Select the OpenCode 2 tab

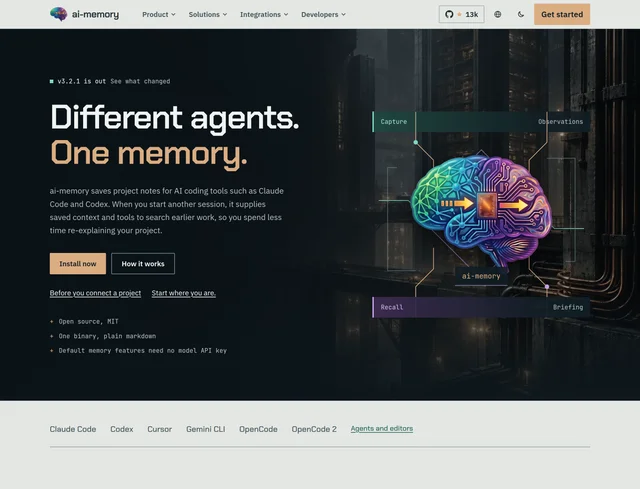click(x=314, y=429)
